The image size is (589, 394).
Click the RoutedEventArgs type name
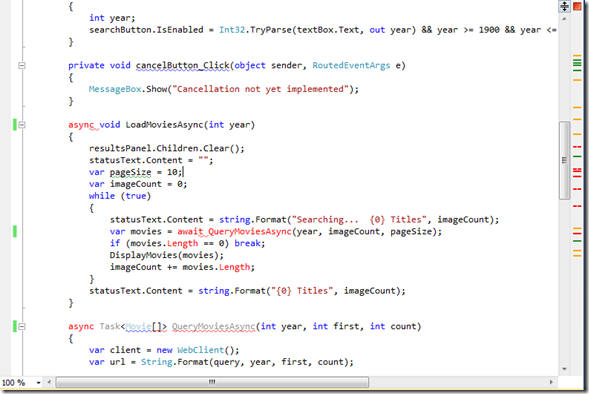pyautogui.click(x=351, y=65)
